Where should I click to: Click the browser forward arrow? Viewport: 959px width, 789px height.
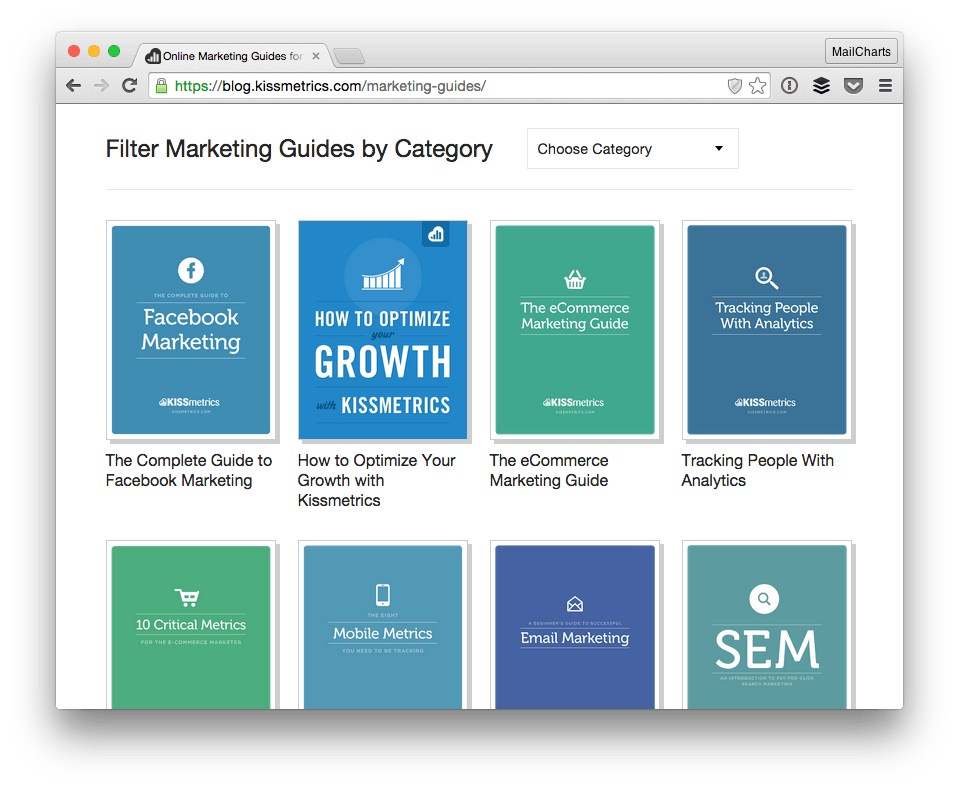pos(102,86)
